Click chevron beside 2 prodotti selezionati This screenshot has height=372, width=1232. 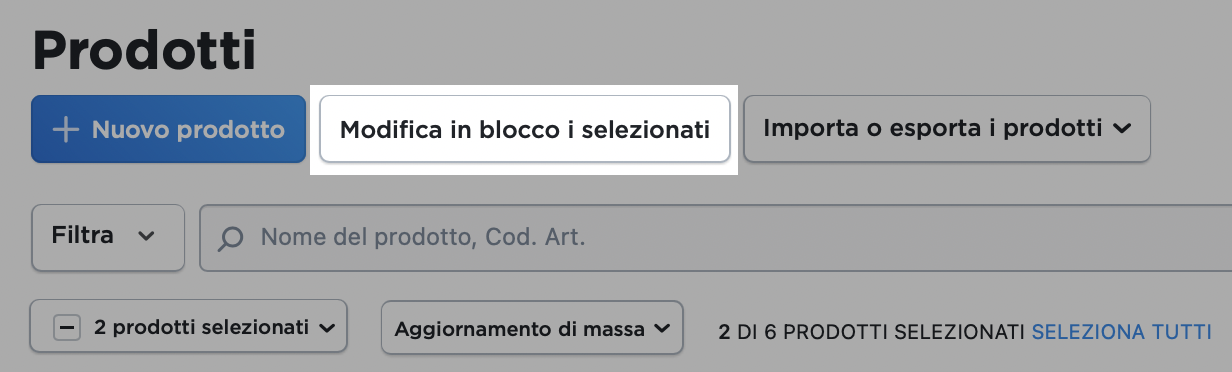click(x=325, y=327)
